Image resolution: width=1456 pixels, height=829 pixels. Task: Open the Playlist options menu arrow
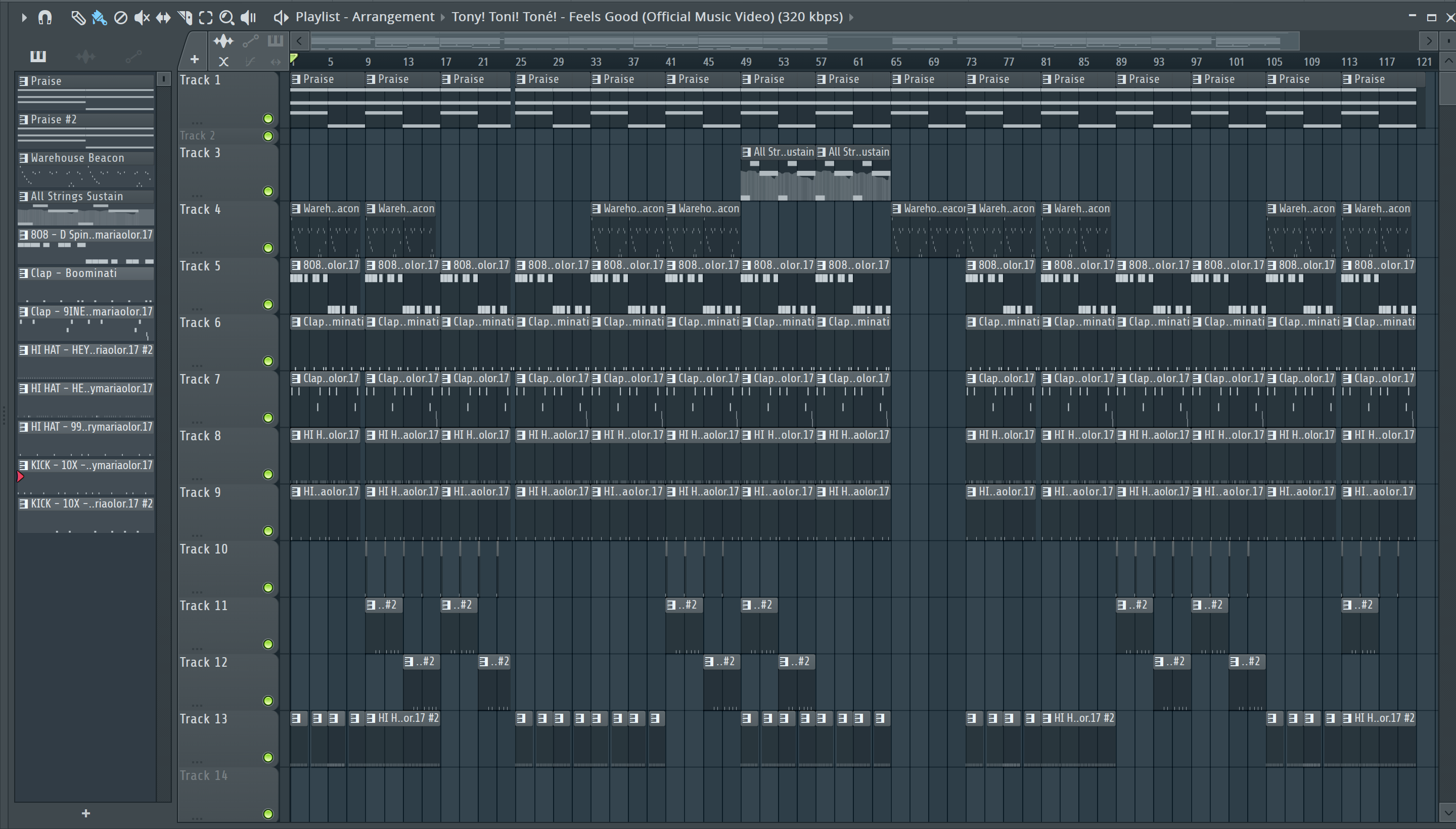pos(23,18)
